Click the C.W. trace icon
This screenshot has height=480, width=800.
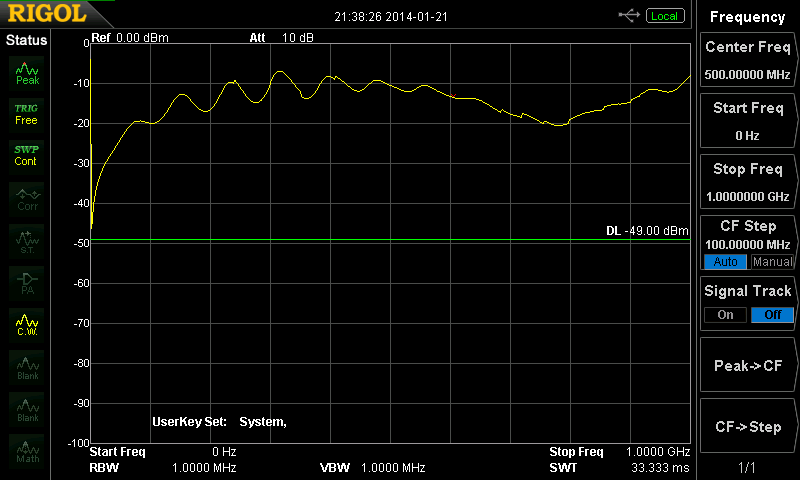click(x=27, y=323)
